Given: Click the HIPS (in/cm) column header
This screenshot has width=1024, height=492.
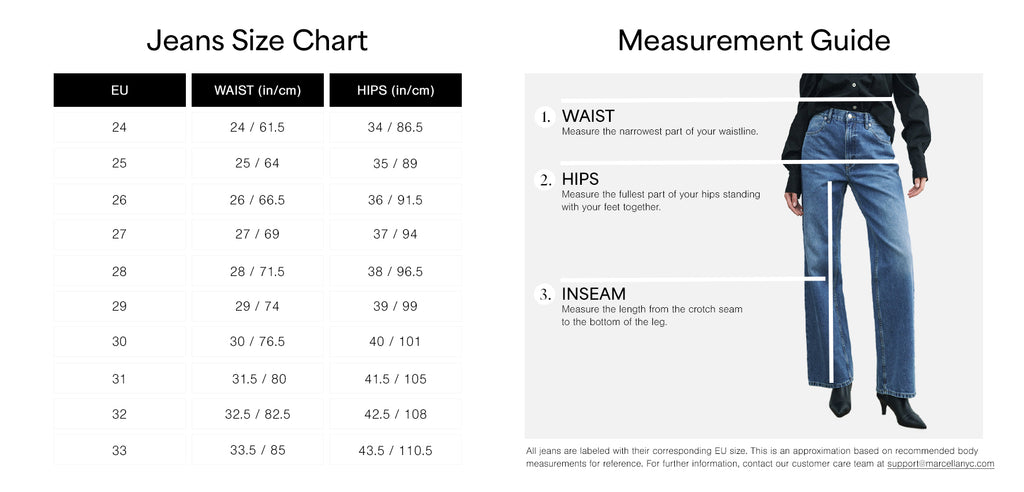Looking at the screenshot, I should [395, 90].
